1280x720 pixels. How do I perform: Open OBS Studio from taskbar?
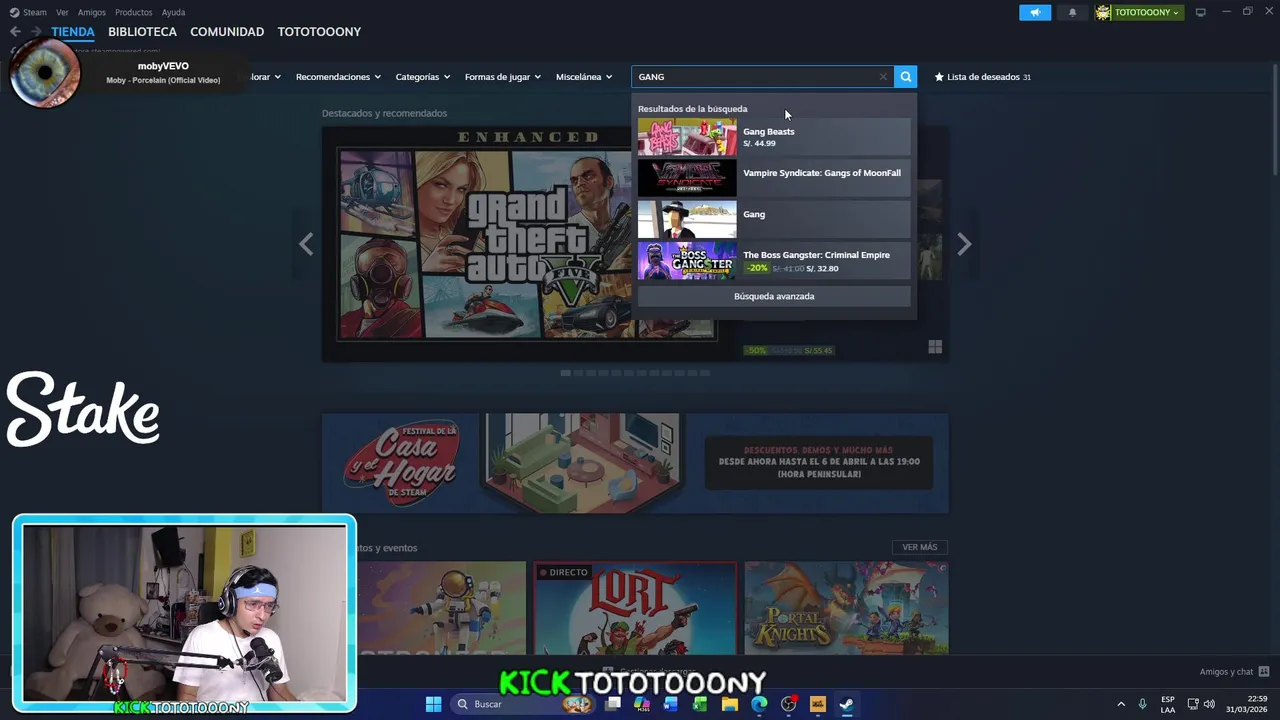pyautogui.click(x=788, y=704)
